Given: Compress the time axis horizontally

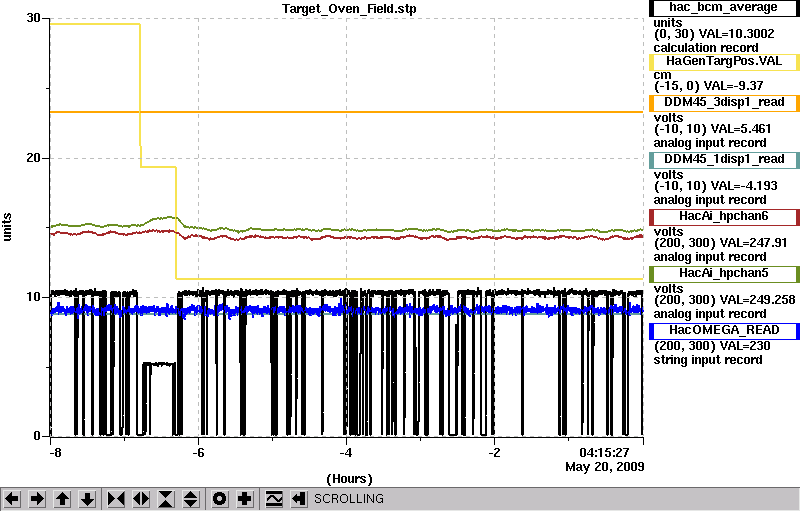Looking at the screenshot, I should tap(116, 499).
